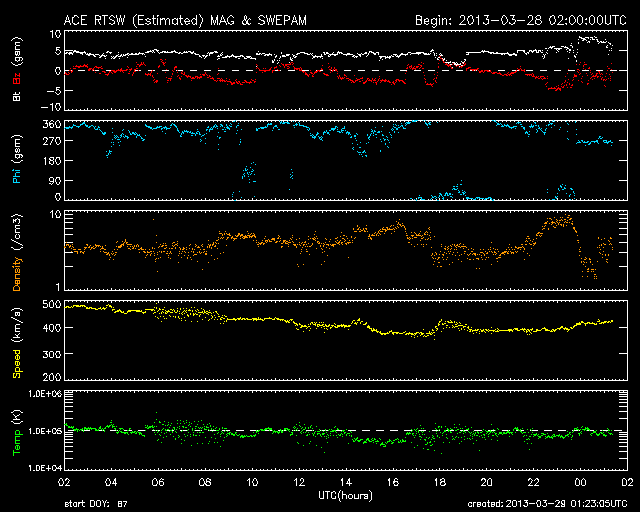Click the '200' tick label on Speed axis
The height and width of the screenshot is (512, 640).
(52, 377)
